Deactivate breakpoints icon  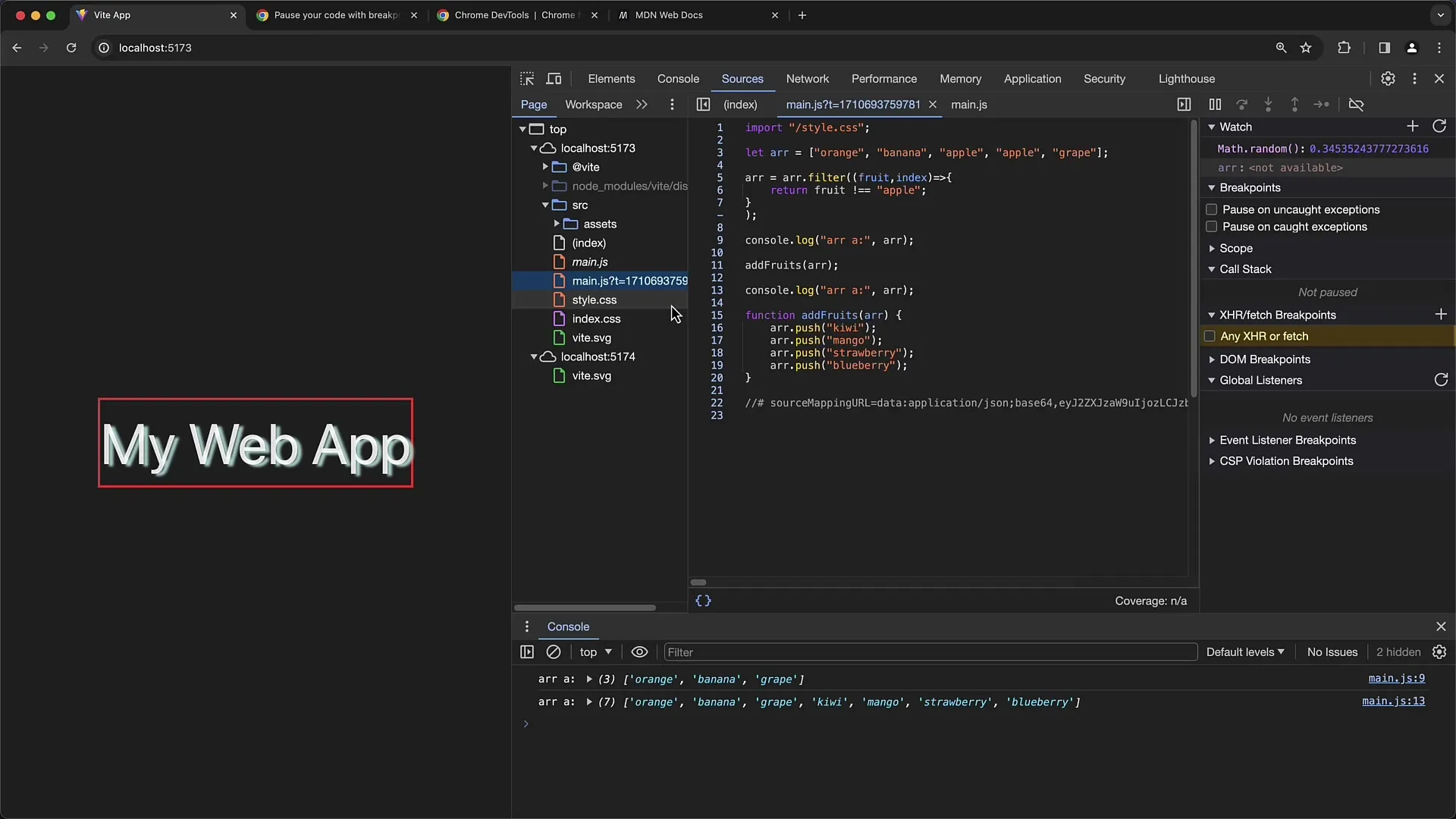tap(1357, 105)
